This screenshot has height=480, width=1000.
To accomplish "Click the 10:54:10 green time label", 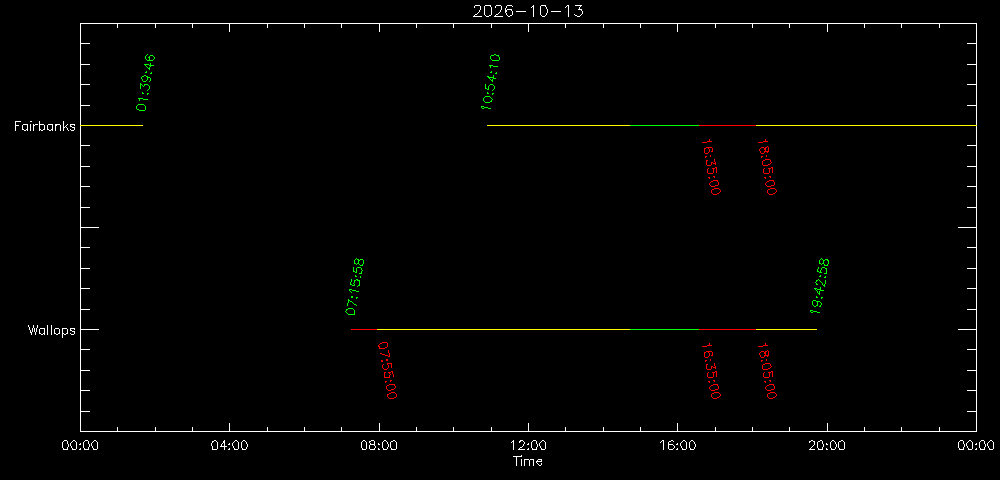I will click(491, 83).
